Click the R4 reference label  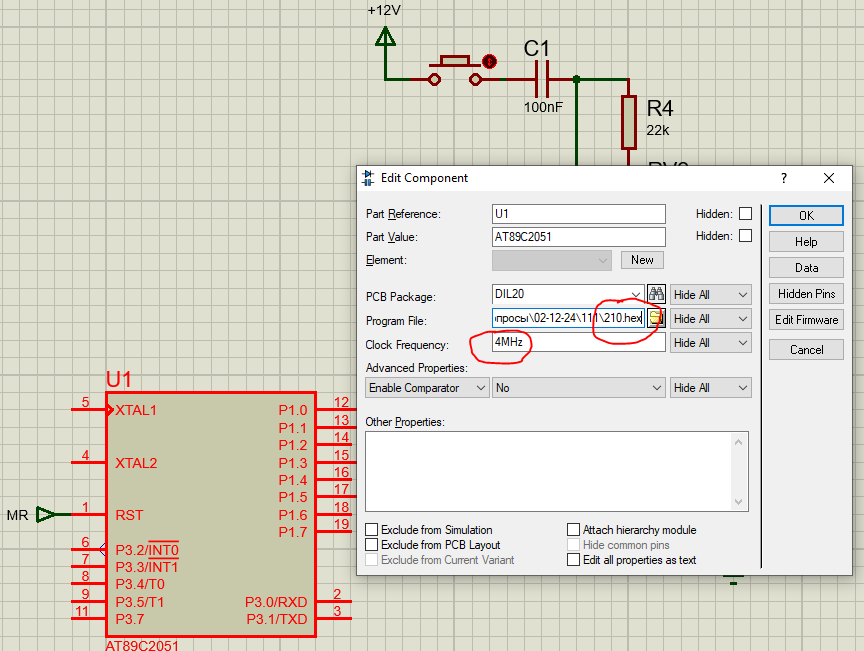660,108
